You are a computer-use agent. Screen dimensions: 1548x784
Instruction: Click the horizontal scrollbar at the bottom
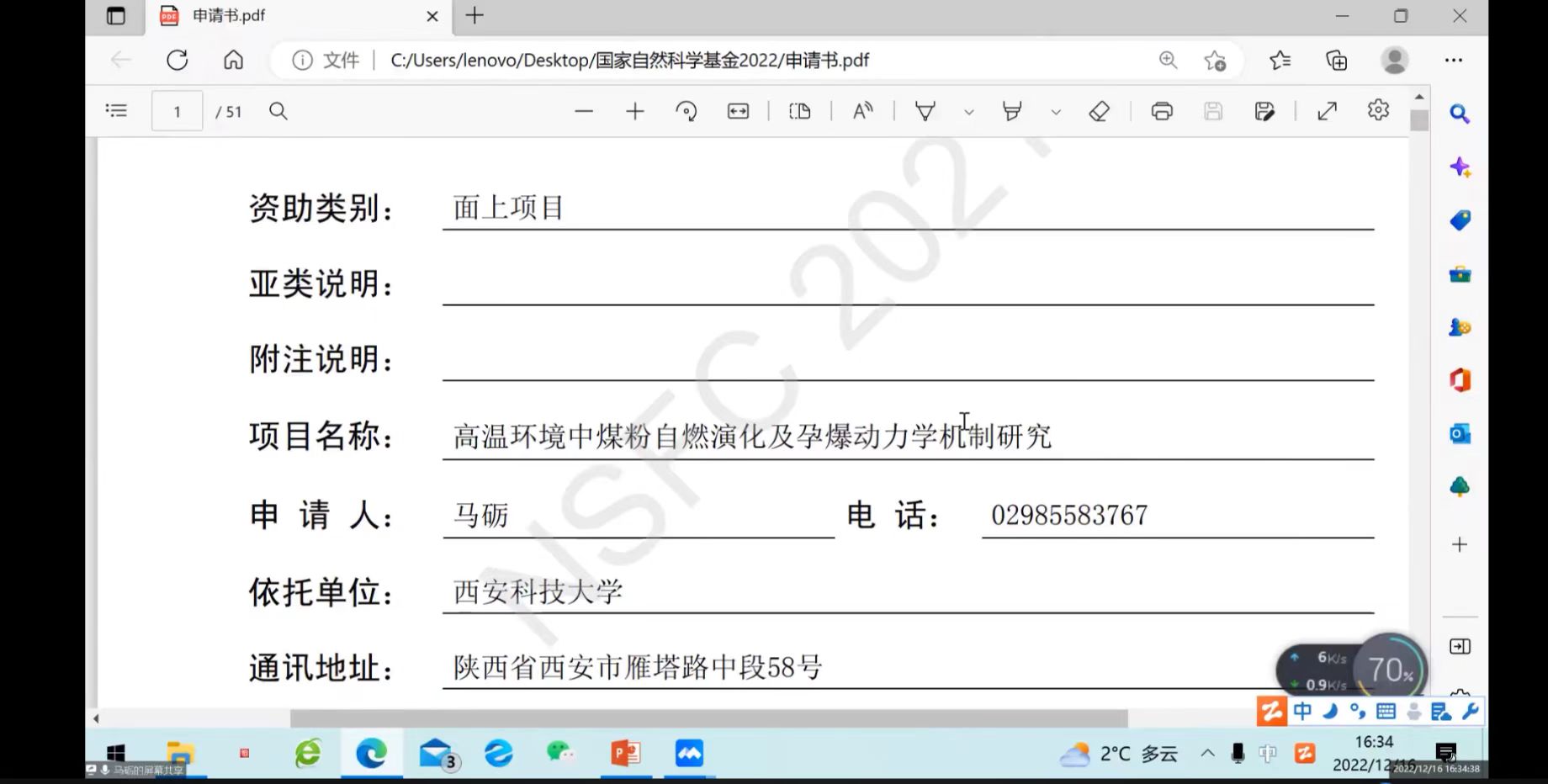coord(708,718)
